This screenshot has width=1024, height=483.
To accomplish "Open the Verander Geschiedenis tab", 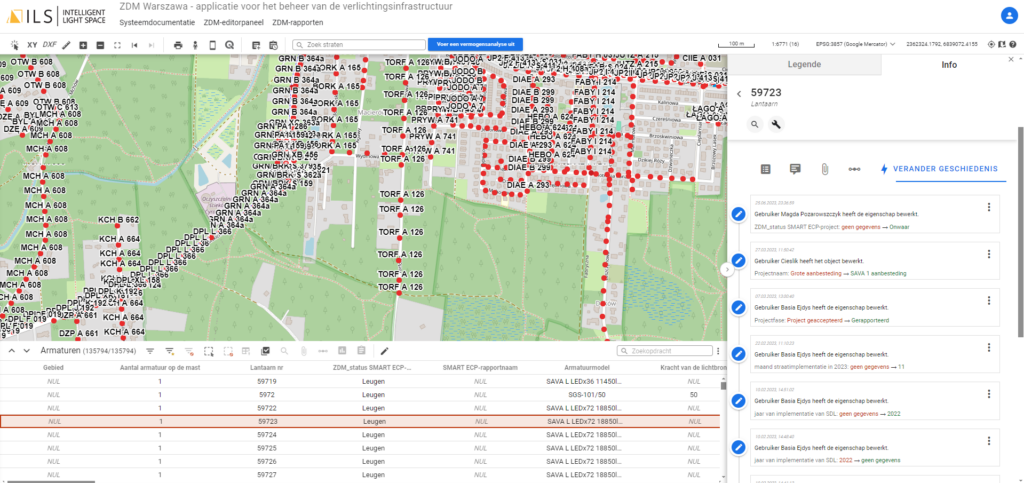I will pyautogui.click(x=939, y=169).
